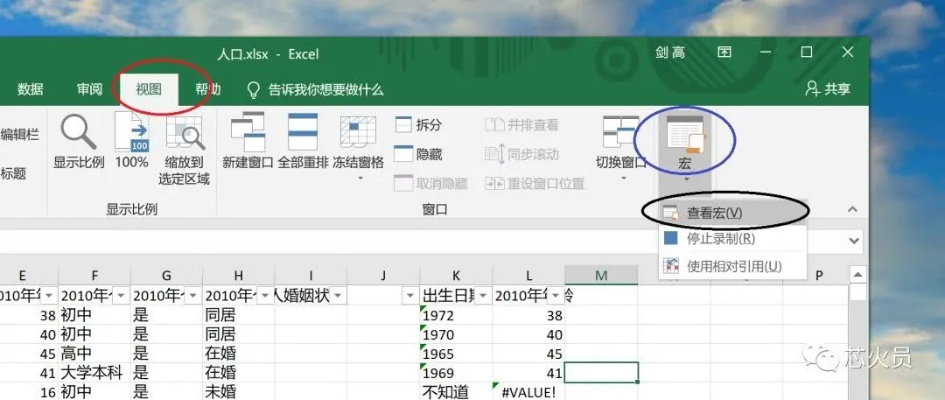Viewport: 945px width, 400px height.
Task: Click 停止录制(R) to stop recording
Action: (720, 239)
